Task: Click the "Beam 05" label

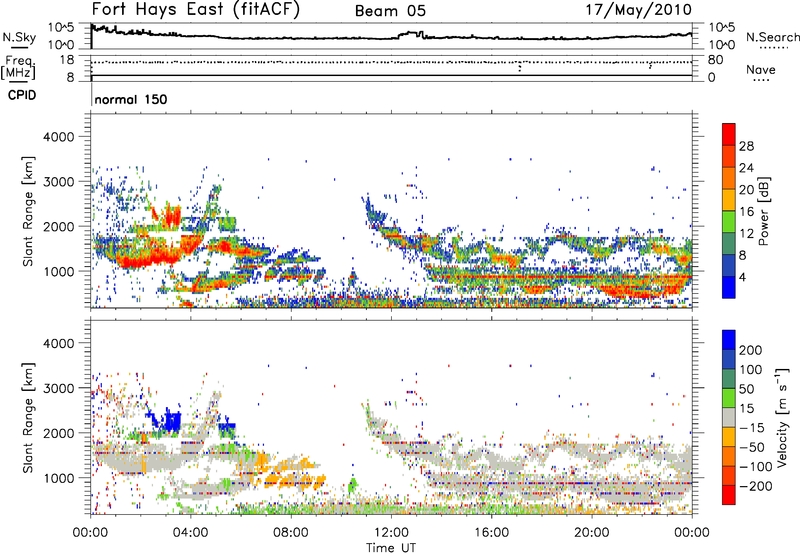Action: (390, 11)
